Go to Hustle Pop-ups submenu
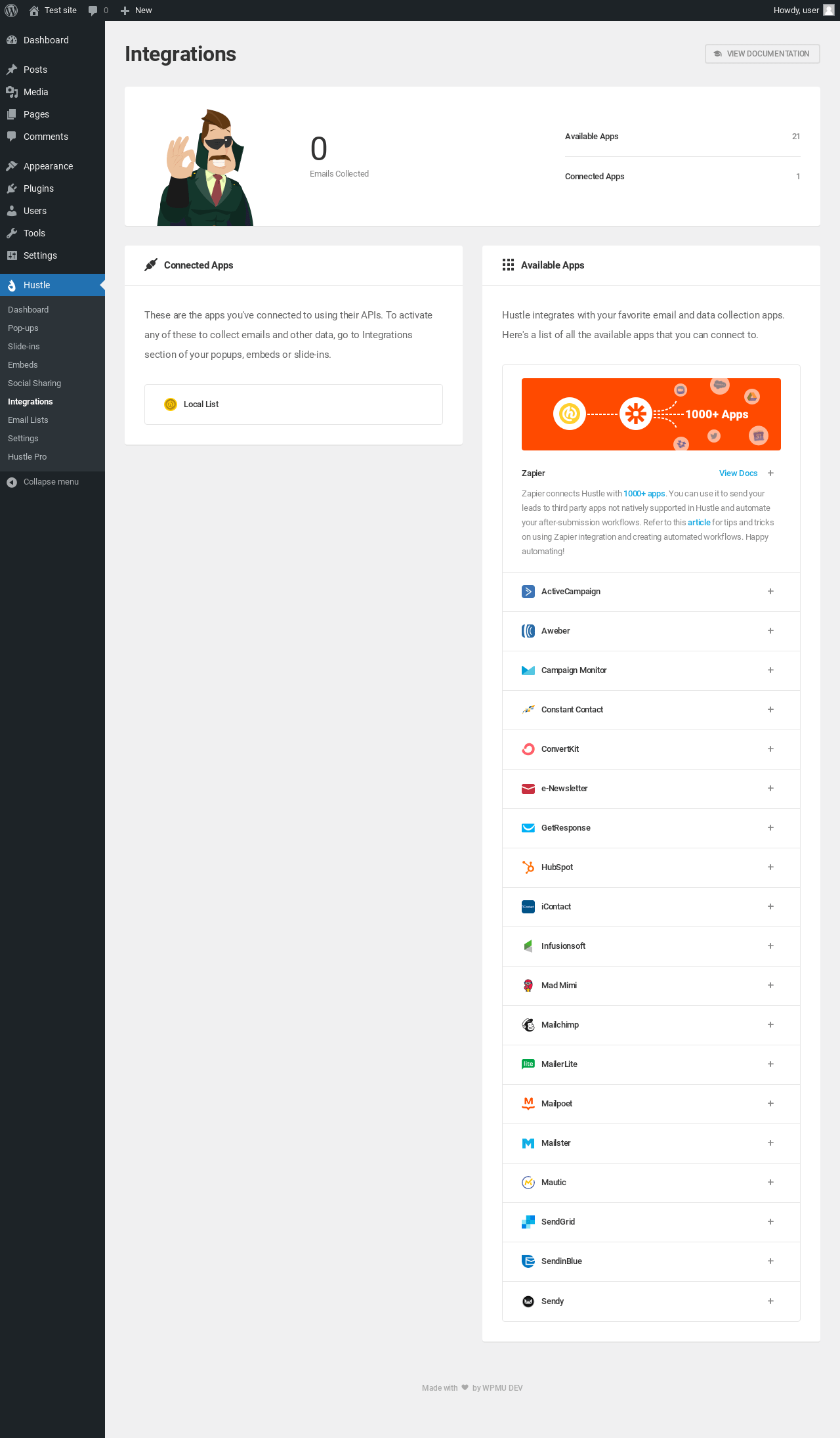Image resolution: width=840 pixels, height=1438 pixels. [x=52, y=328]
